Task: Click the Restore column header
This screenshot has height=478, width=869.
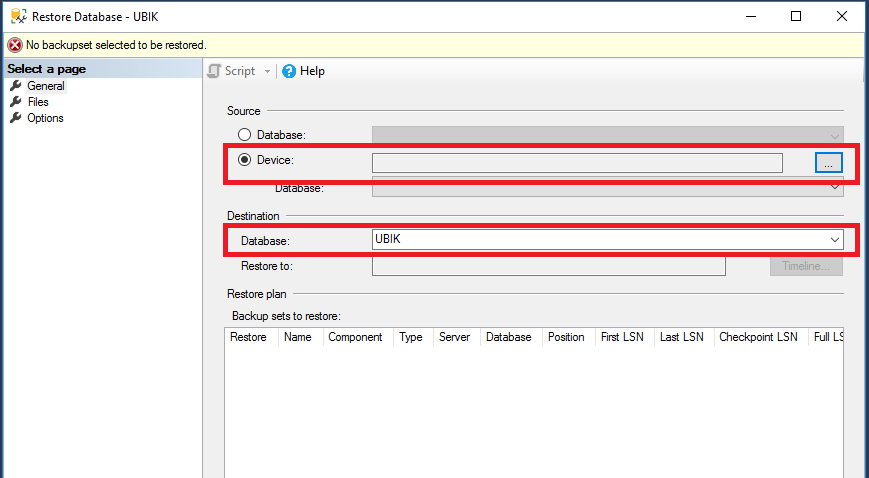Action: tap(248, 337)
